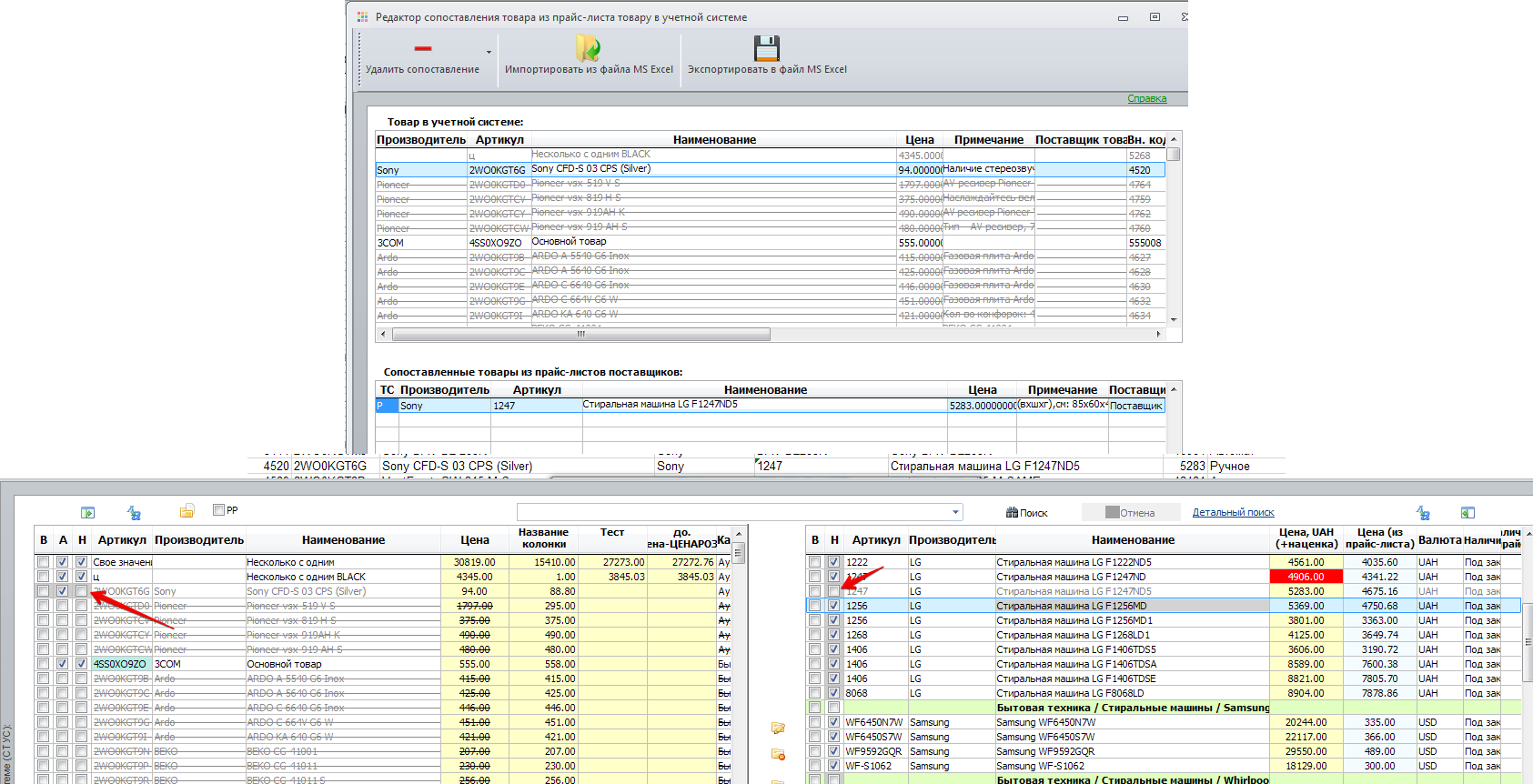
Task: Select the 'Sony CFD-S 03 CPS (Silver)' row in top table
Action: [770, 170]
